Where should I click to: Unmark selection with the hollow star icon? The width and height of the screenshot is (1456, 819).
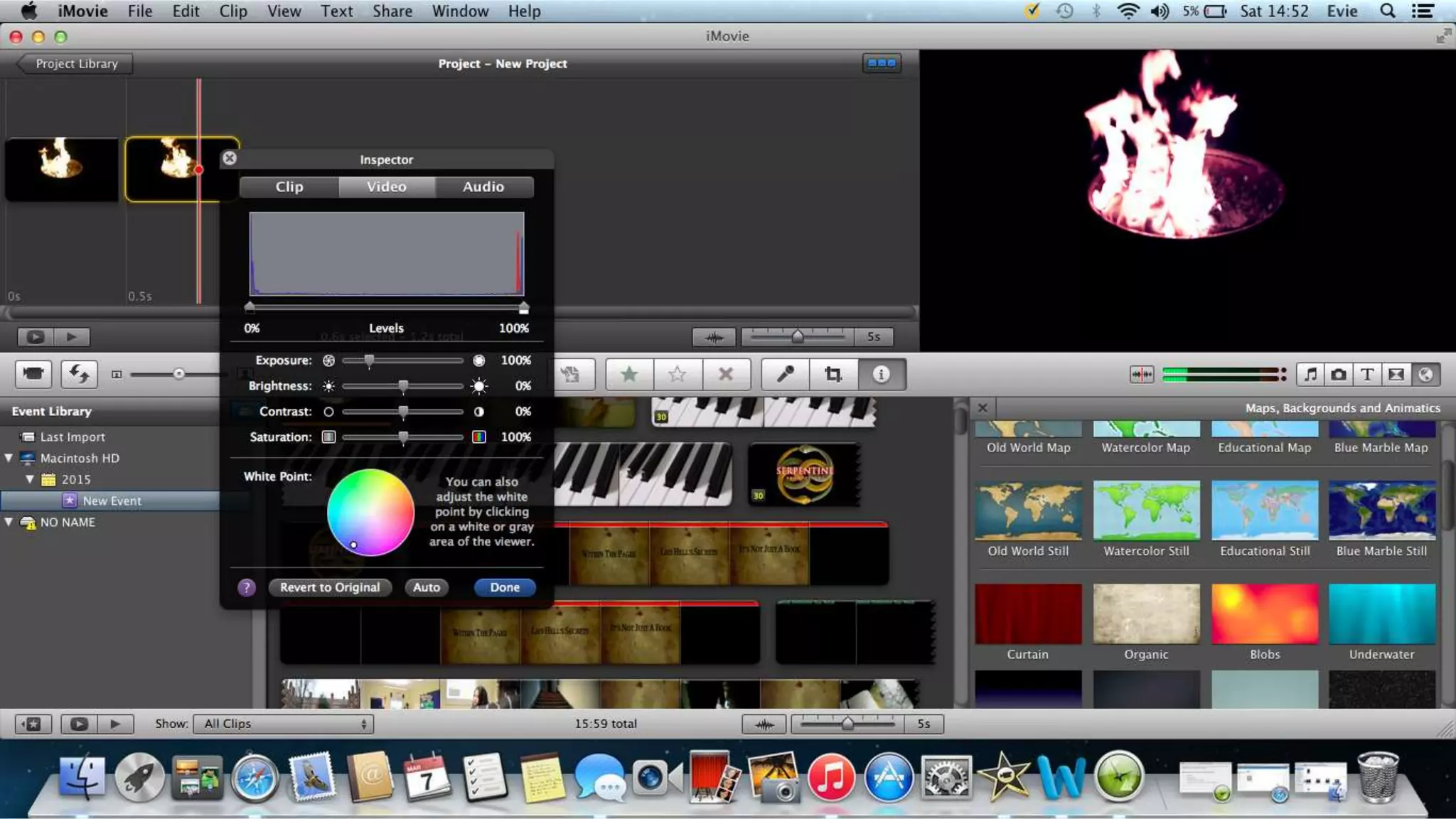[x=678, y=374]
